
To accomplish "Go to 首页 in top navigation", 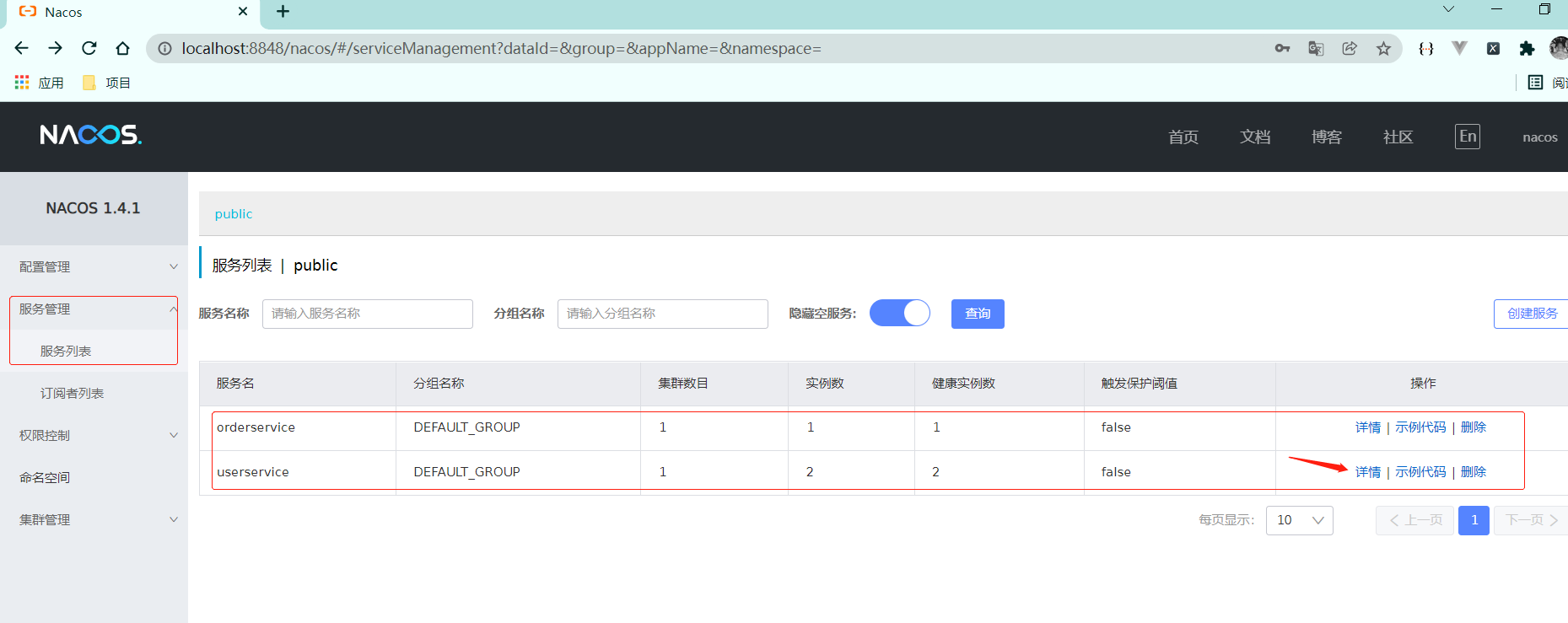I will pos(1183,137).
